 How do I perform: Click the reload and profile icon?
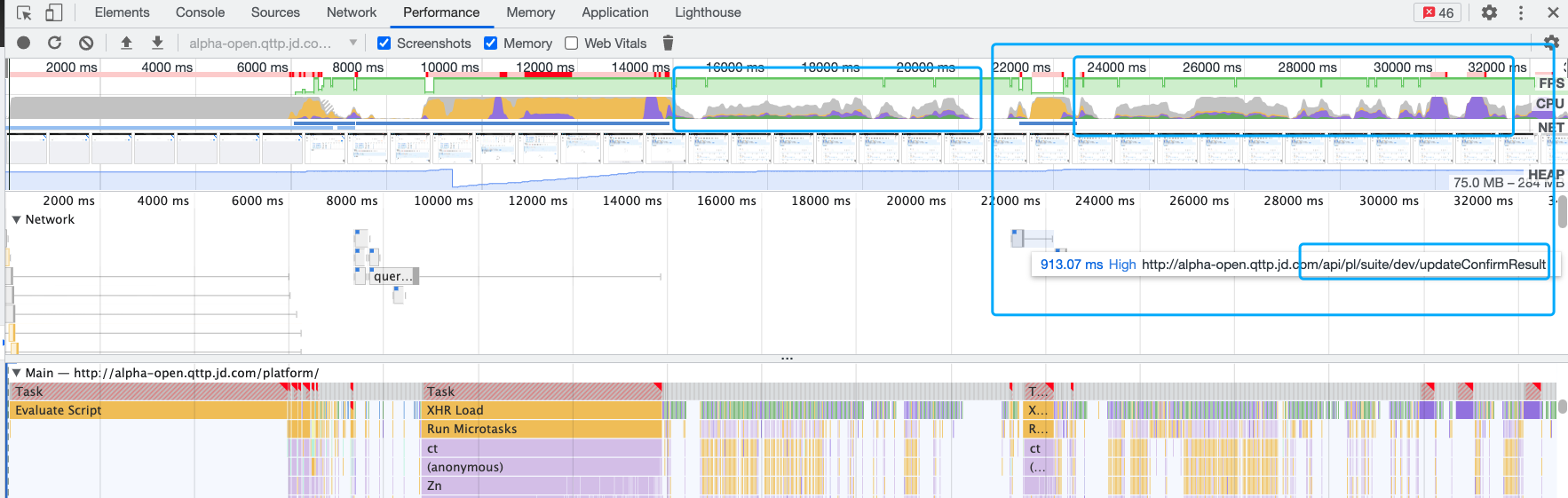[54, 43]
